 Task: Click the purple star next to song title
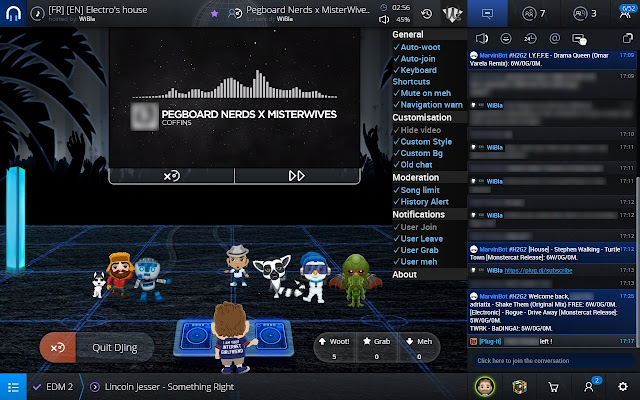(x=214, y=13)
